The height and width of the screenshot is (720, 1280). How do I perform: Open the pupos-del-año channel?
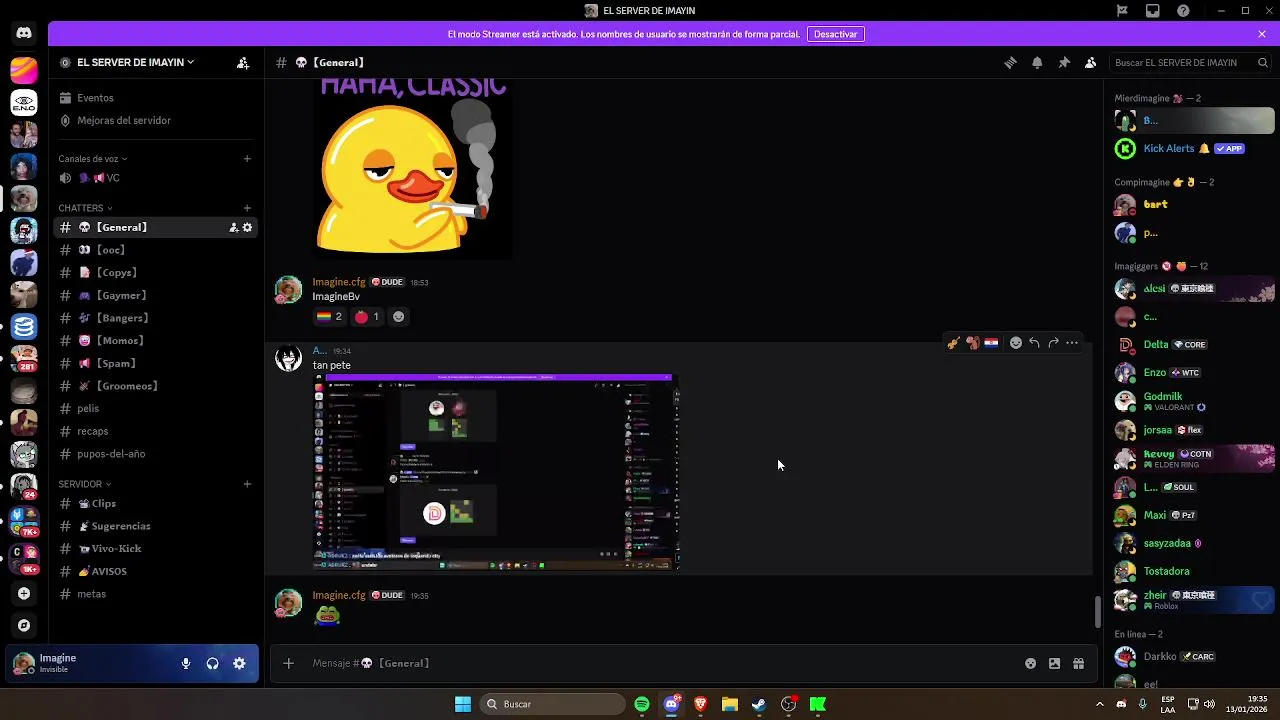tap(156, 454)
